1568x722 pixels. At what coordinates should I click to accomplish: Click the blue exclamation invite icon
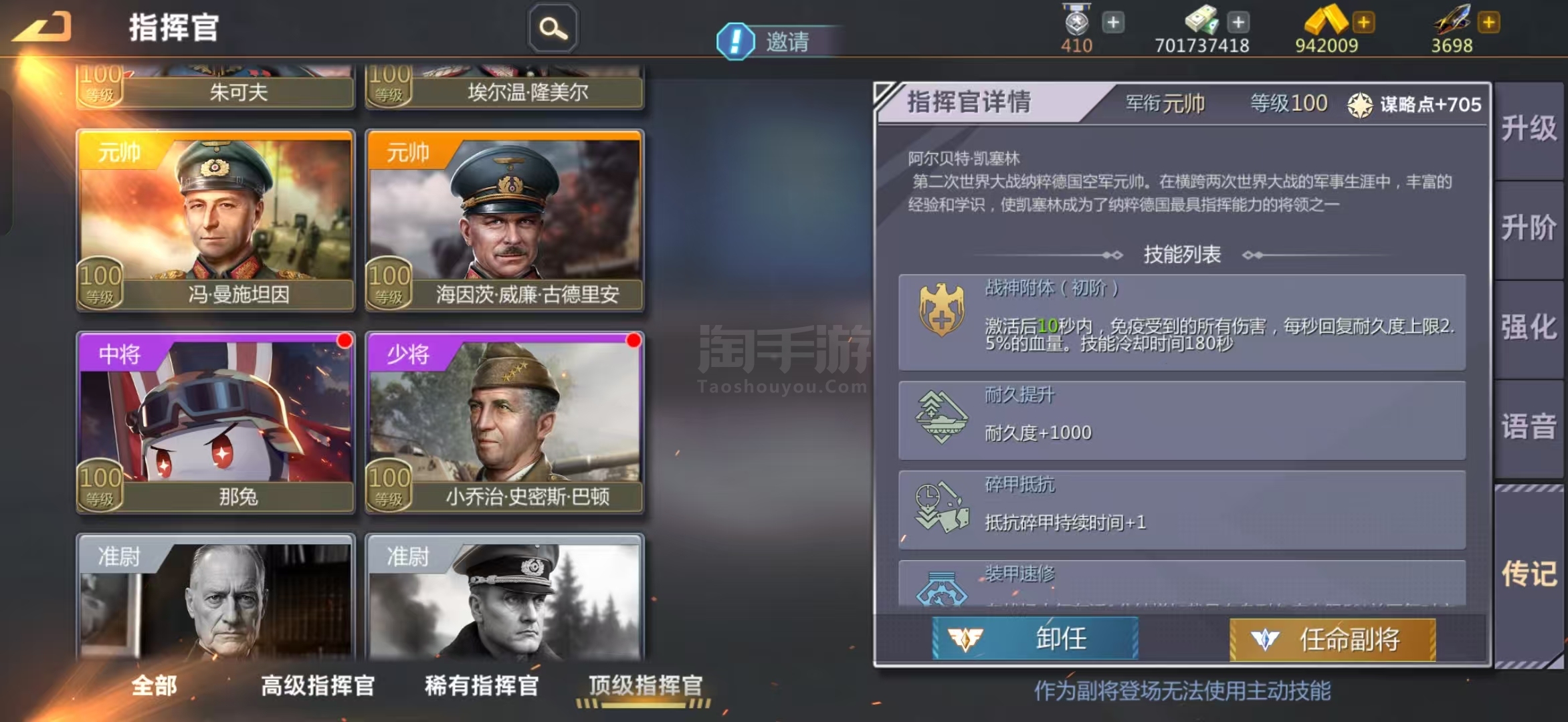tap(735, 41)
